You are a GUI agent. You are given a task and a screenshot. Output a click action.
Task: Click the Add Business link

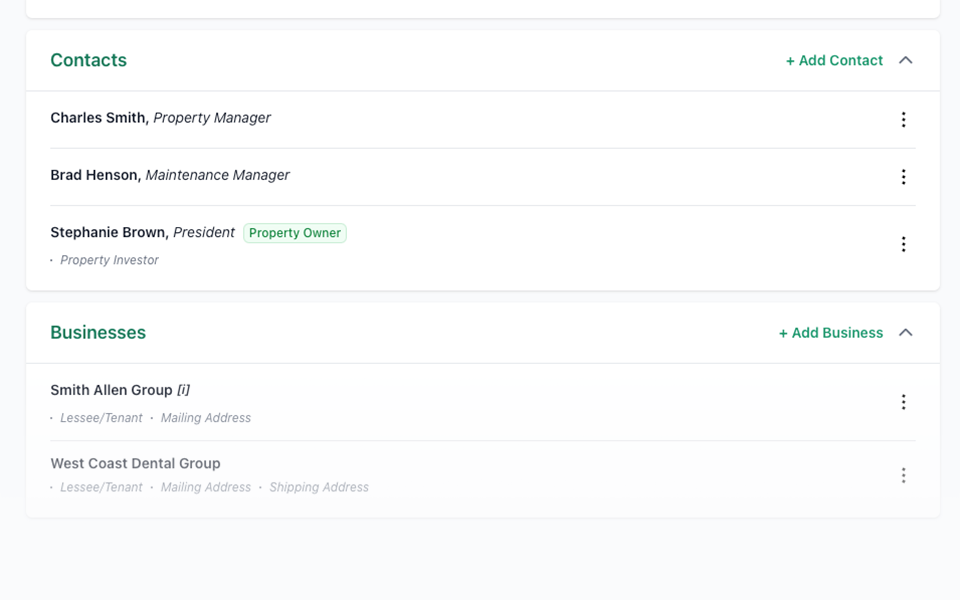tap(831, 333)
